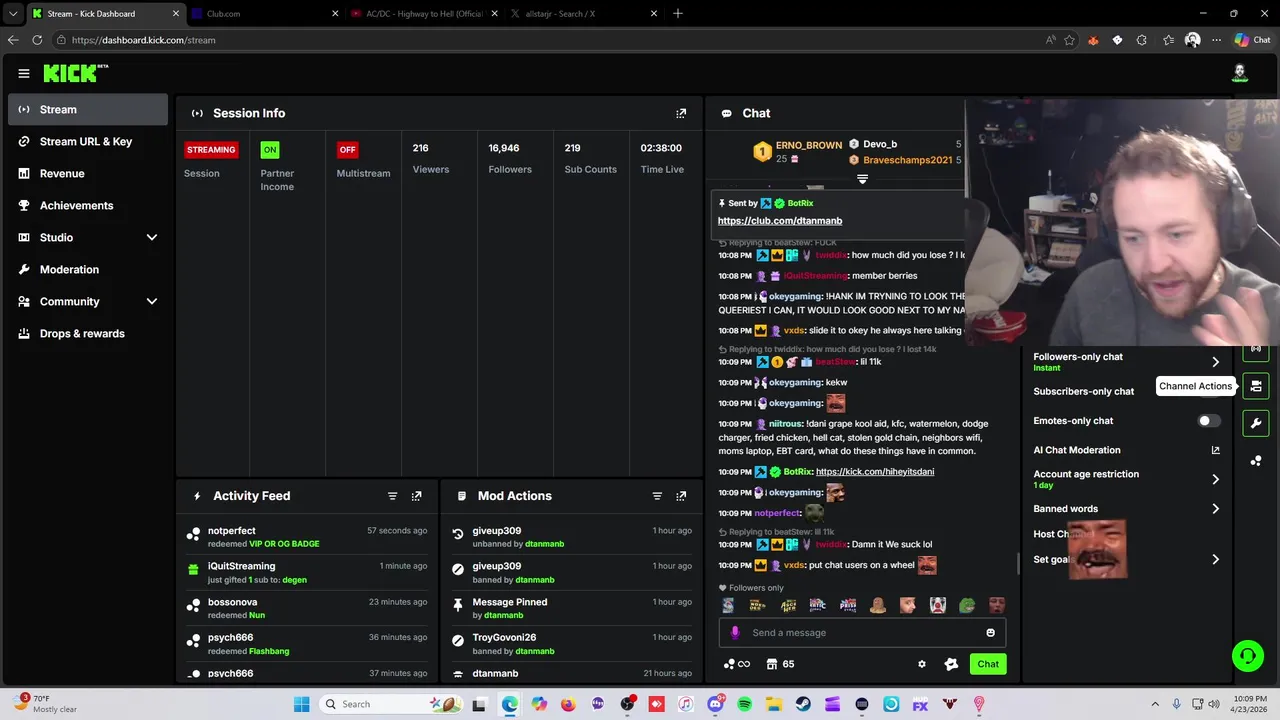The height and width of the screenshot is (720, 1280).
Task: Reload the browser page
Action: coord(37,40)
